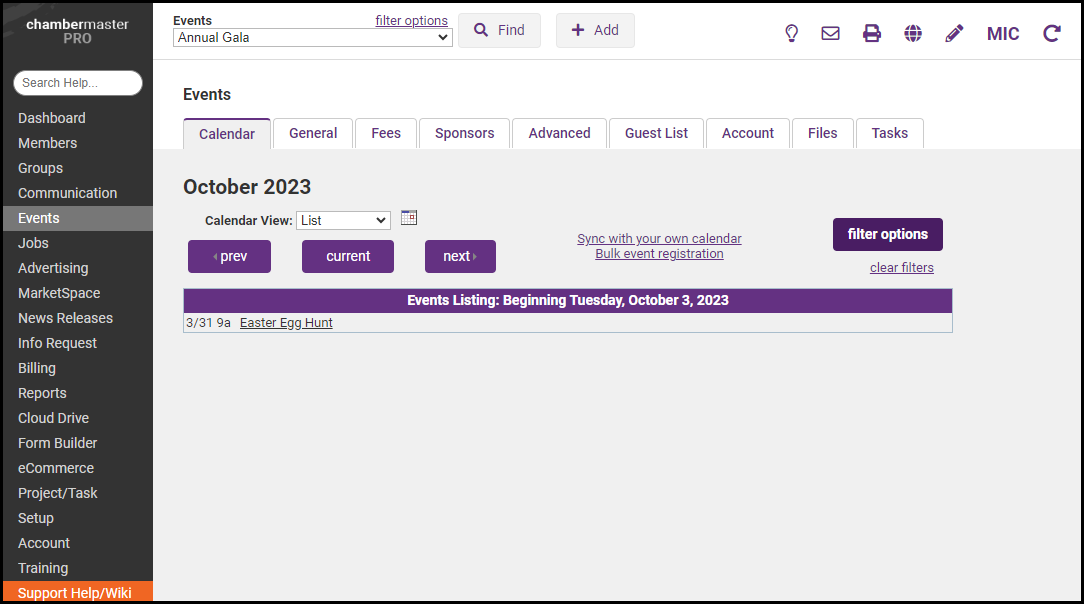Viewport: 1084px width, 604px height.
Task: Go to next month with next button
Action: (x=460, y=256)
